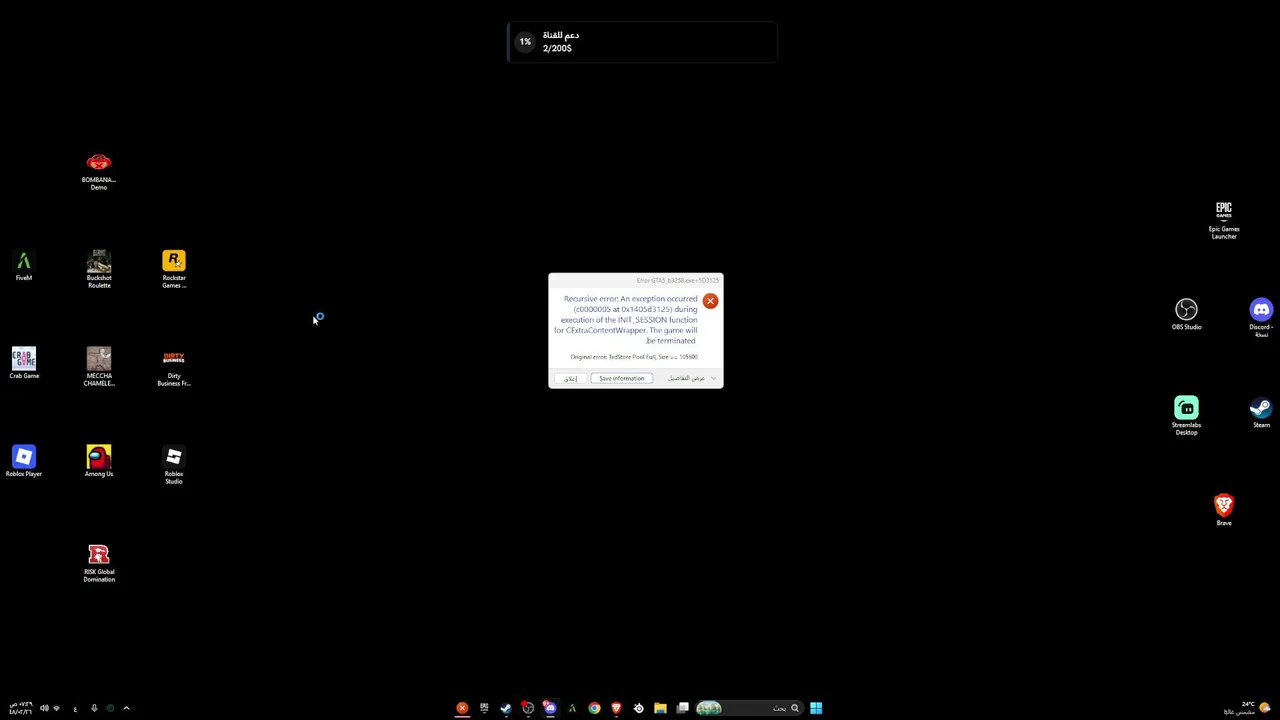Open the Discord desktop shortcut
The width and height of the screenshot is (1280, 720).
1261,318
